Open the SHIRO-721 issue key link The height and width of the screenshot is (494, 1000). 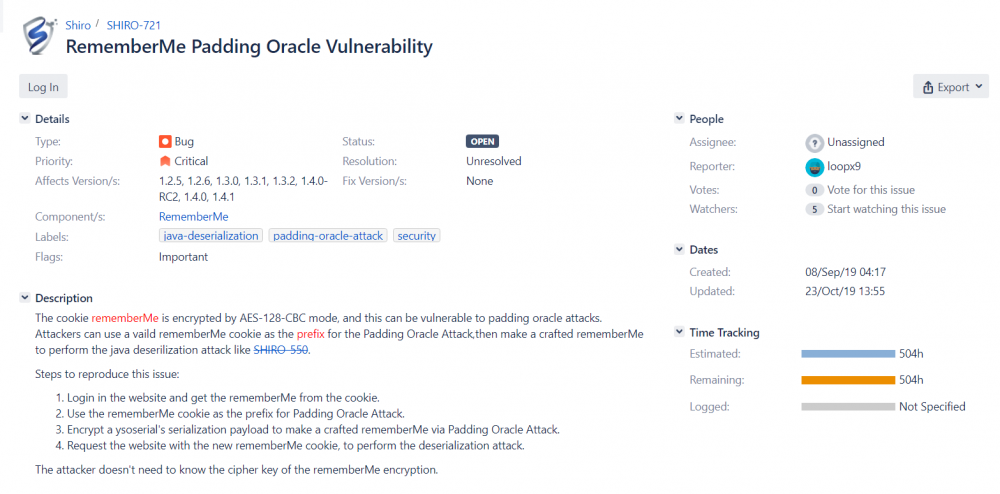pyautogui.click(x=133, y=25)
